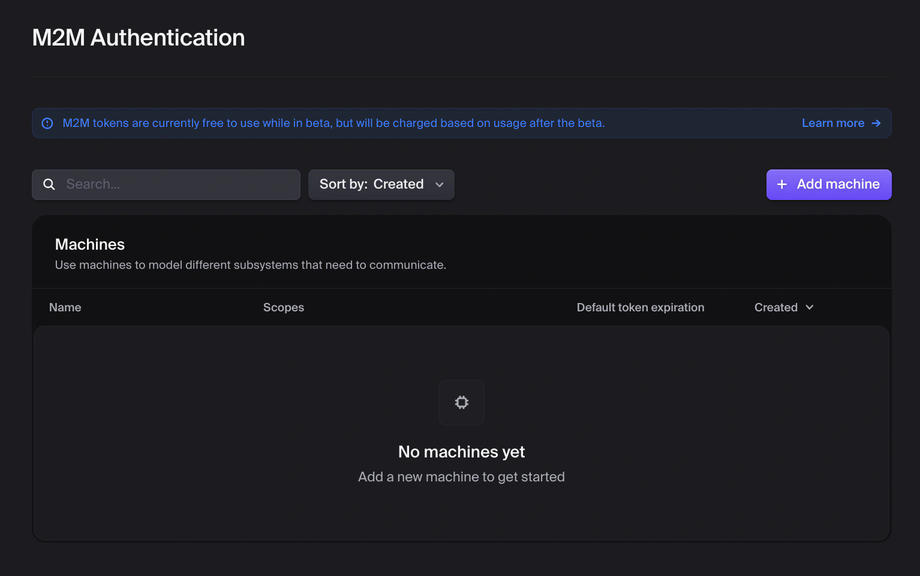Click the chevron beside the Created column header

click(809, 307)
